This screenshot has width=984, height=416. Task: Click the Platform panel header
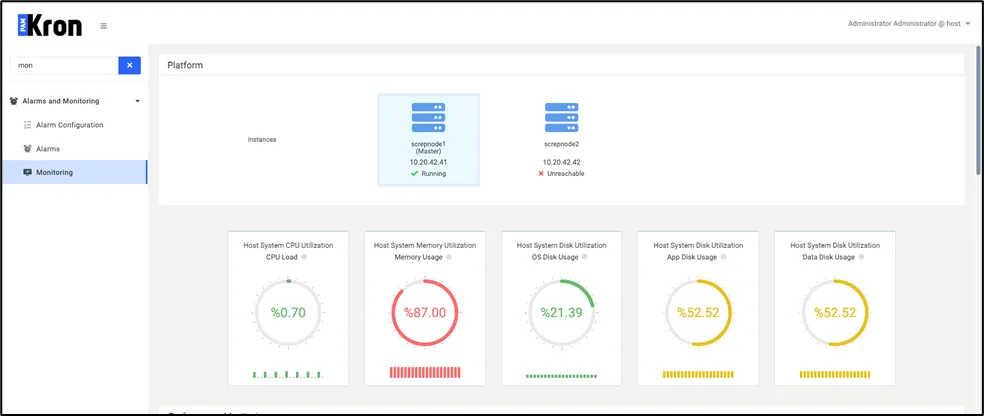pyautogui.click(x=562, y=65)
